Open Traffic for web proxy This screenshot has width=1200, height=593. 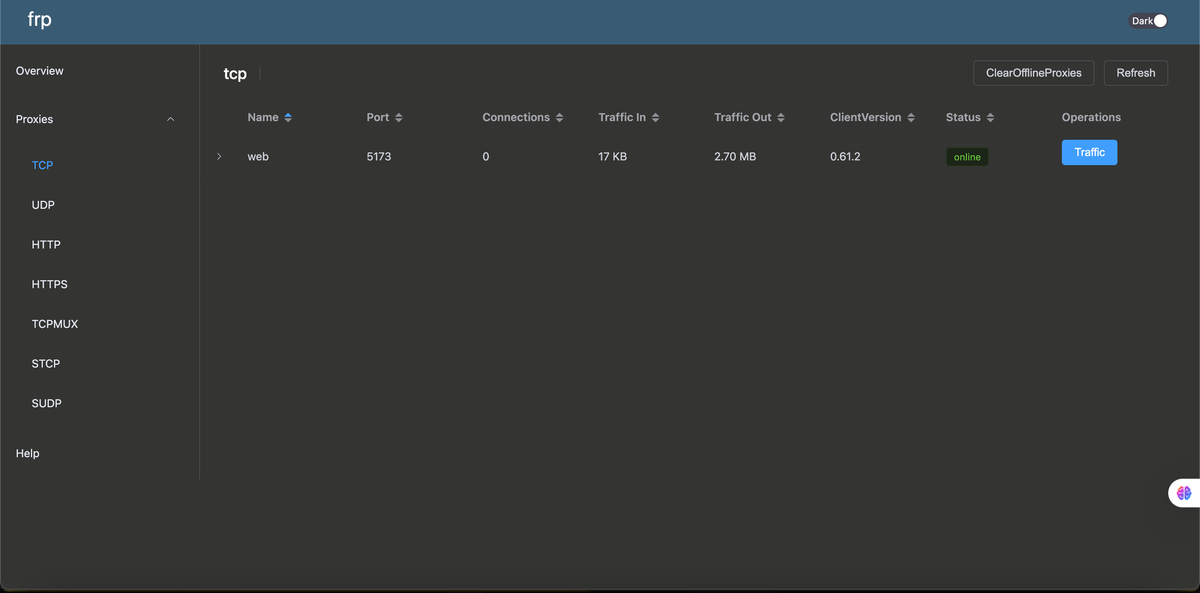pos(1089,153)
